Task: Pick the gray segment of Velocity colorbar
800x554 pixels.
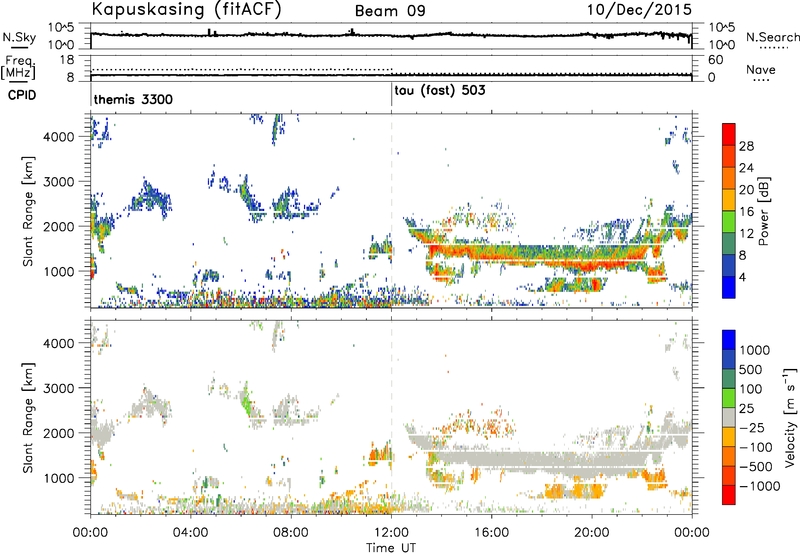Action: (729, 418)
